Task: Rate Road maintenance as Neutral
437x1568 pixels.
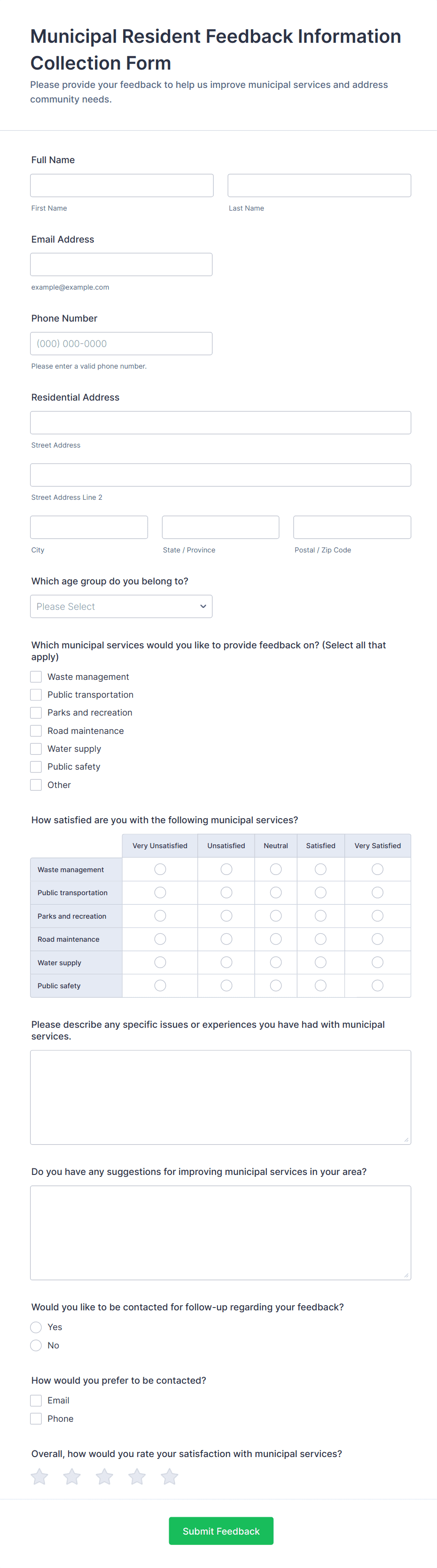Action: [x=276, y=939]
